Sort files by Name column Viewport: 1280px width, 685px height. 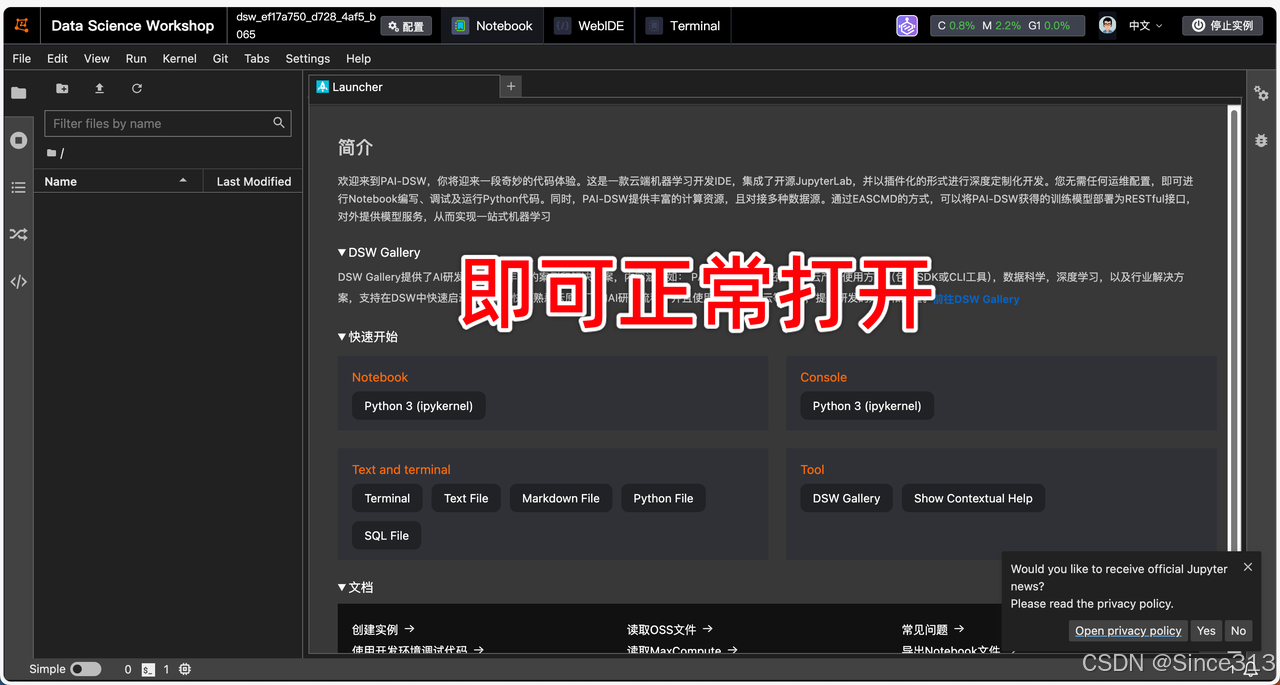pos(116,181)
